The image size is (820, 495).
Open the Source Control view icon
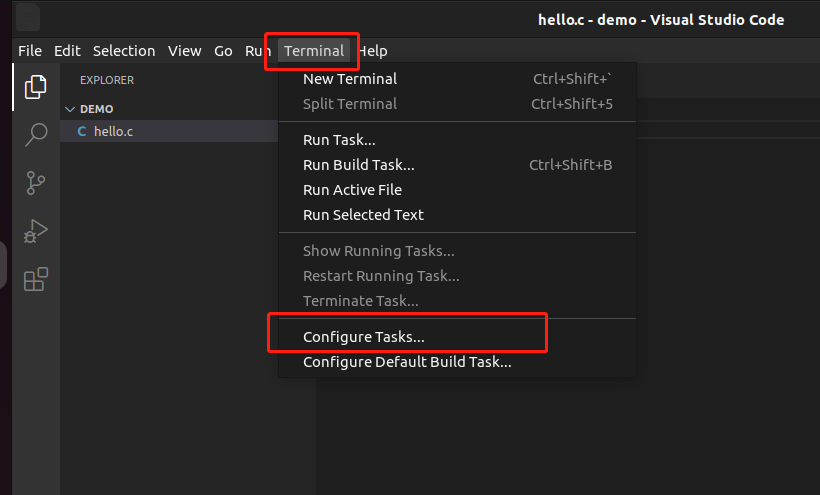(x=35, y=183)
